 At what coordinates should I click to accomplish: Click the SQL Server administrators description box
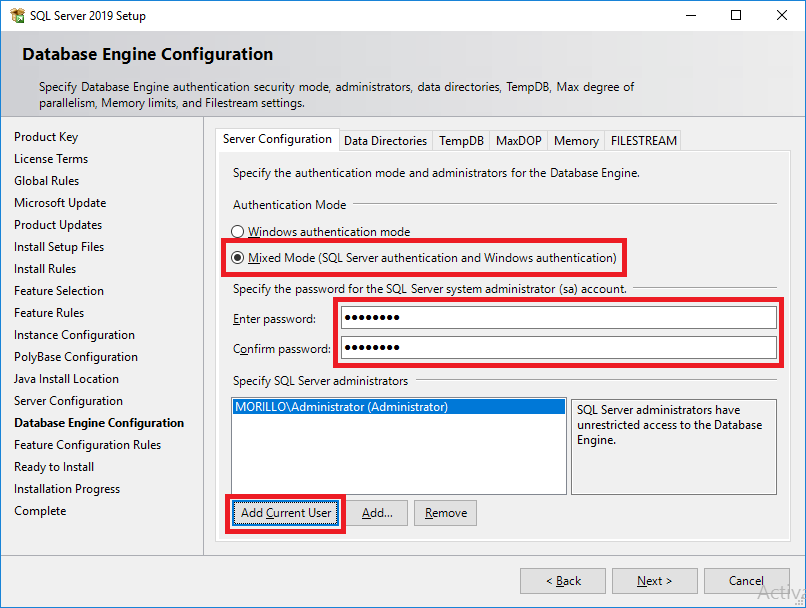[674, 447]
